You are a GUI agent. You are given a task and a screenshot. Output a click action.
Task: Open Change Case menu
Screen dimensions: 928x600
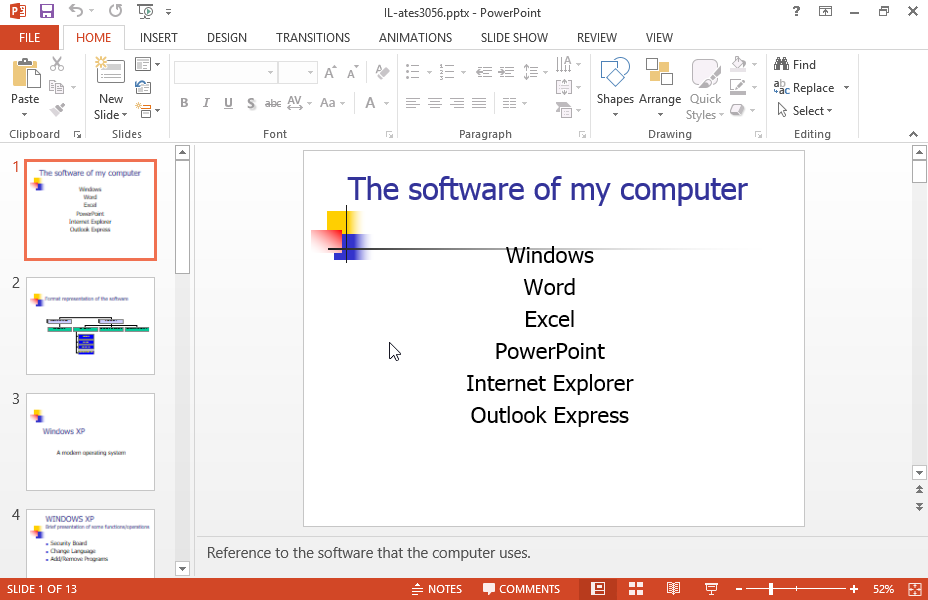point(332,103)
